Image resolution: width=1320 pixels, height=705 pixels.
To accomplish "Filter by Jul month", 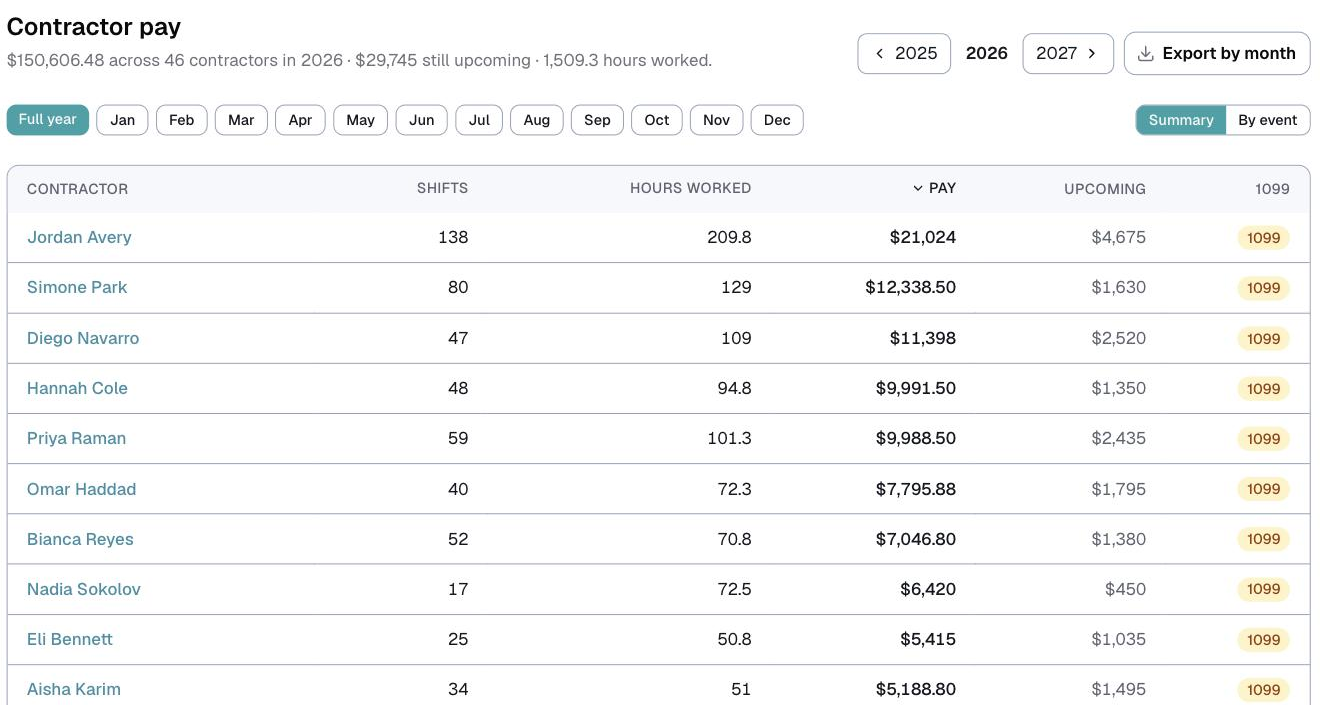I will 479,120.
